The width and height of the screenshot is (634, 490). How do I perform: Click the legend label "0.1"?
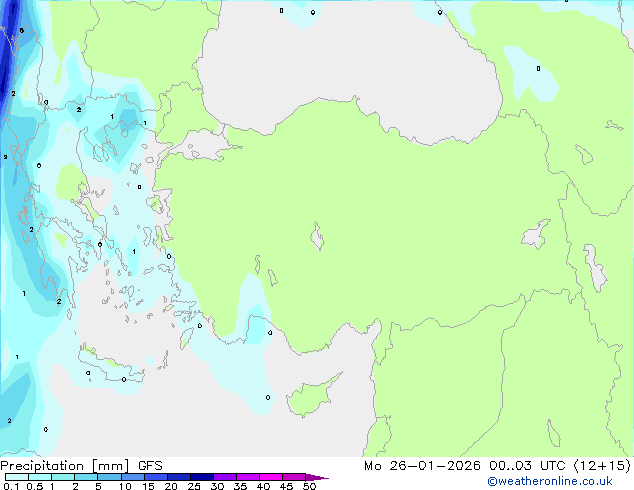[x=11, y=486]
